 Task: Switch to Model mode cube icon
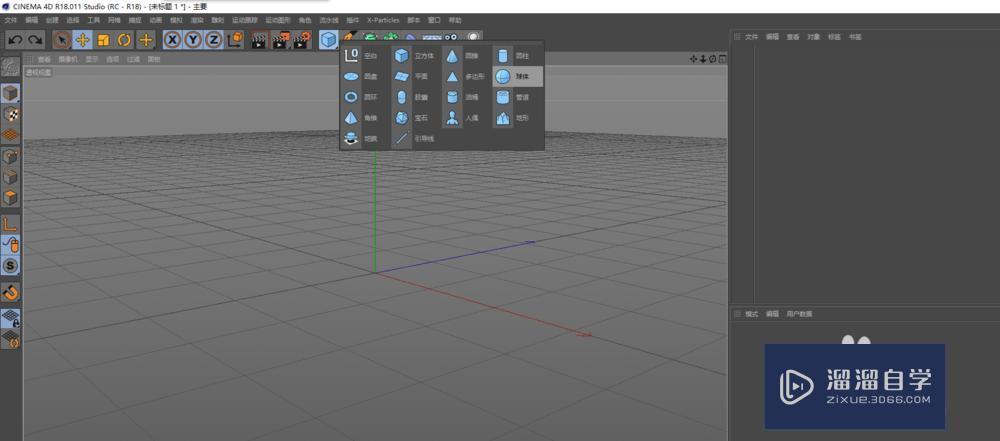10,94
